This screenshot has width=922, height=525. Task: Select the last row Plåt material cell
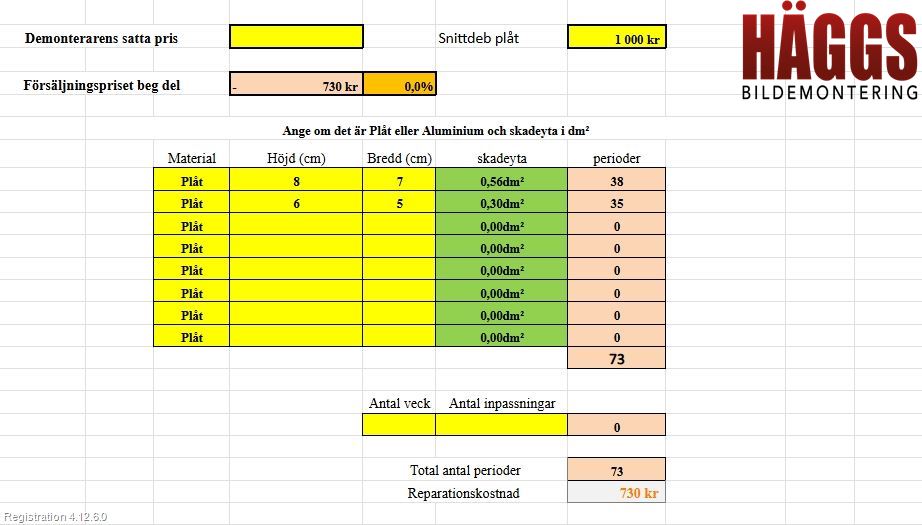click(x=192, y=336)
